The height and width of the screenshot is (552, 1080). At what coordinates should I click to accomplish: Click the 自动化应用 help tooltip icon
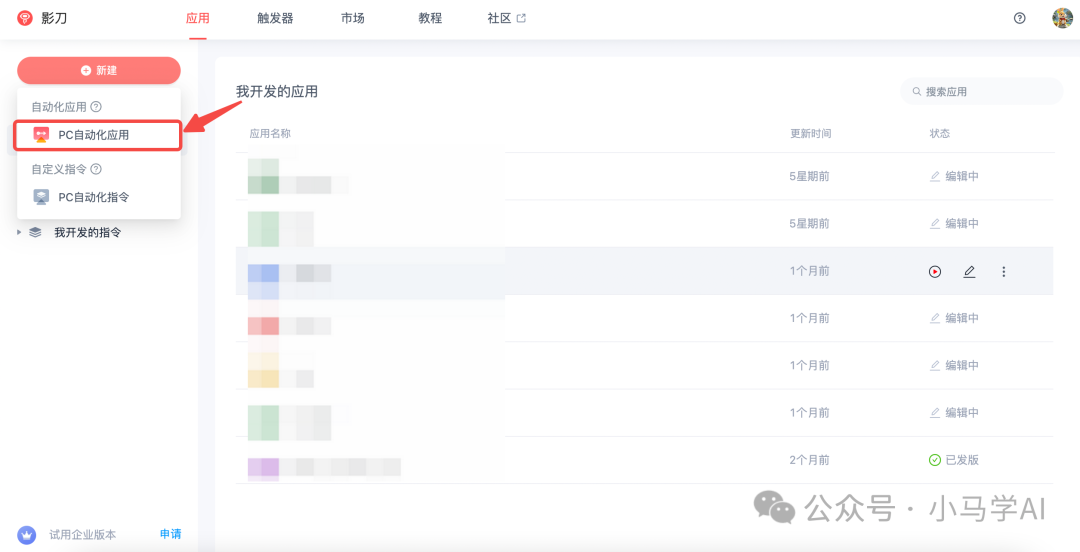(x=96, y=106)
